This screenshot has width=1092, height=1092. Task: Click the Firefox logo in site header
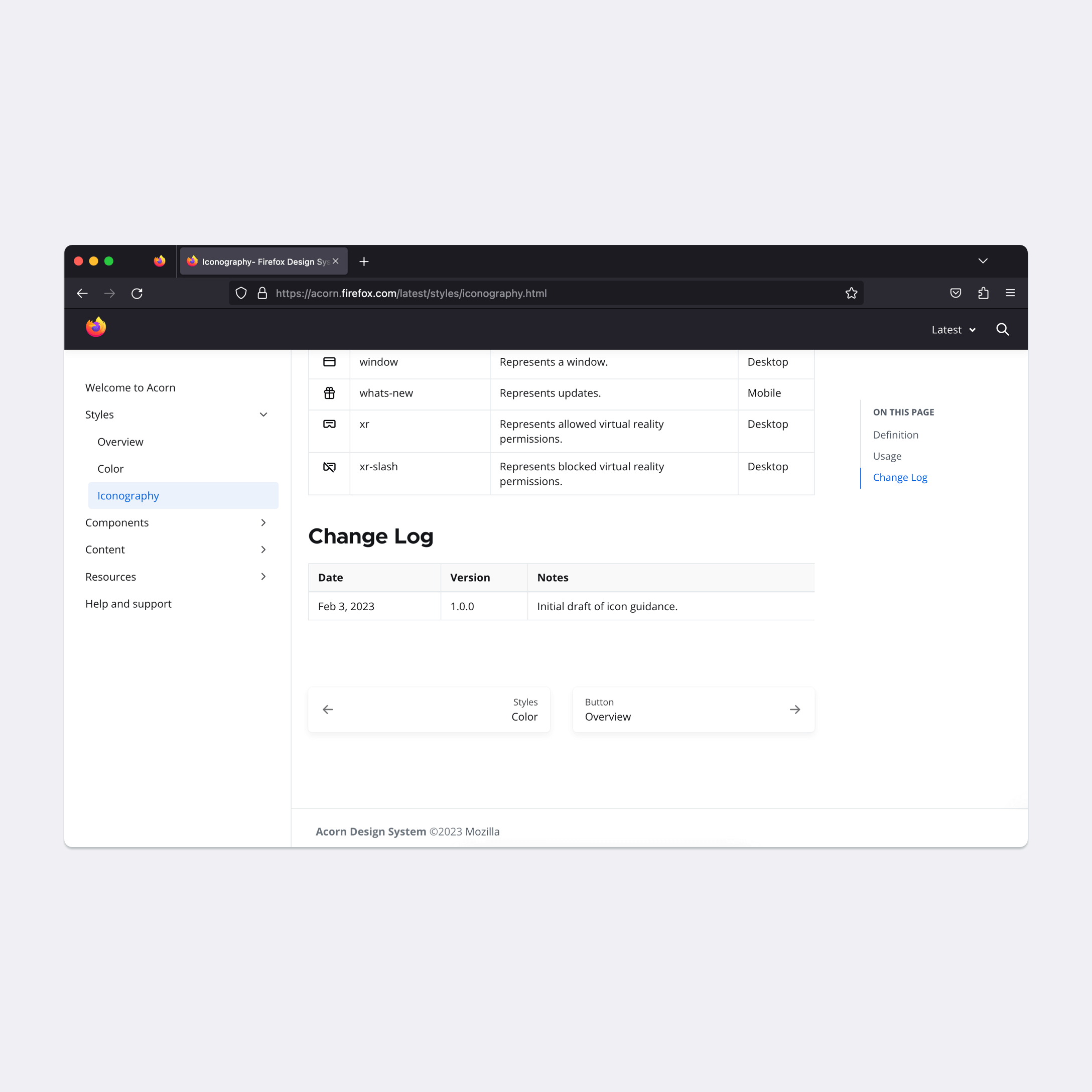pos(96,327)
